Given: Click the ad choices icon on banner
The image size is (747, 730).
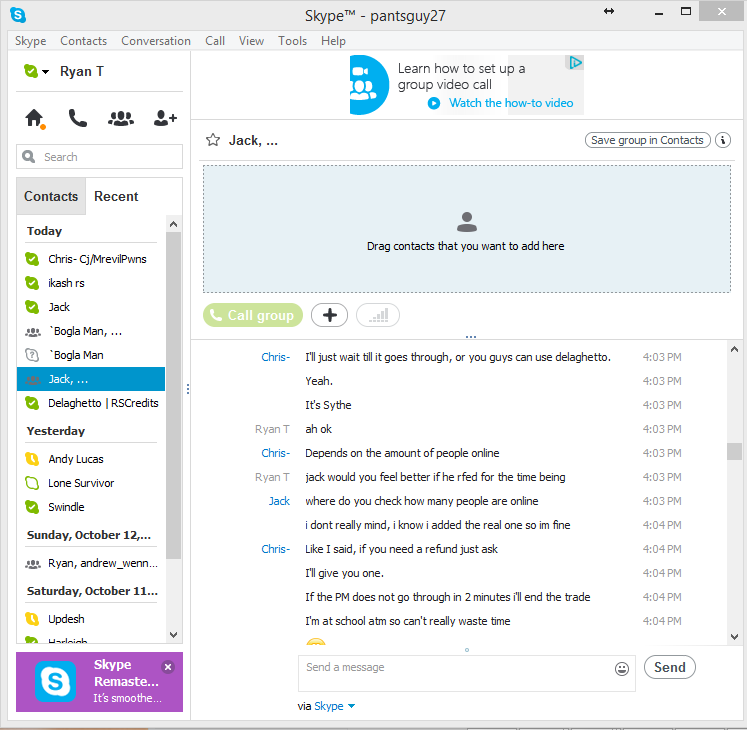Looking at the screenshot, I should (x=575, y=62).
